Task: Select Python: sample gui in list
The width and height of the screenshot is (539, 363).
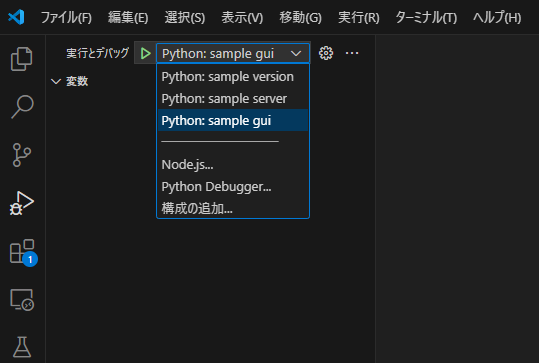Action: (x=233, y=121)
